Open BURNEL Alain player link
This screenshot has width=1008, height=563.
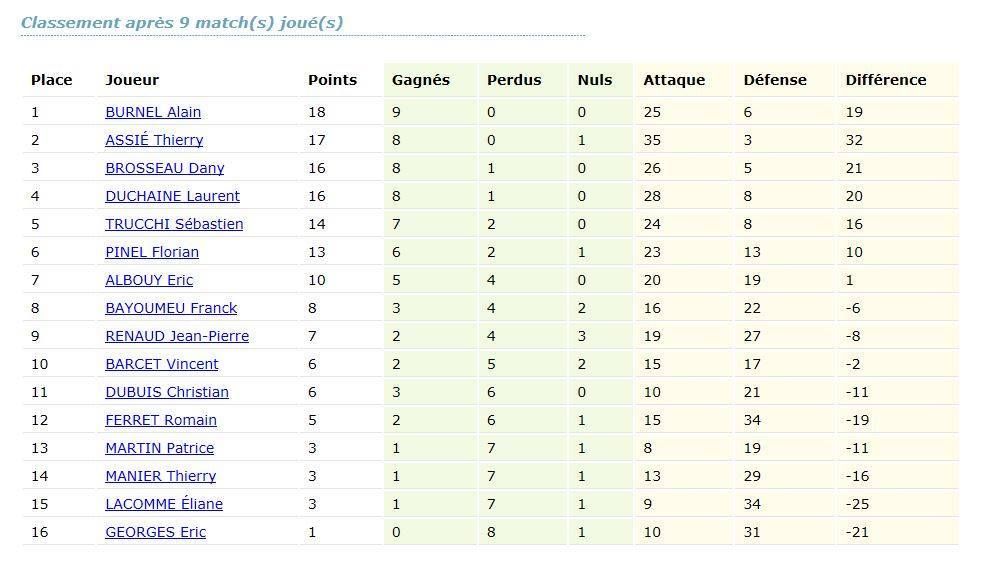153,112
